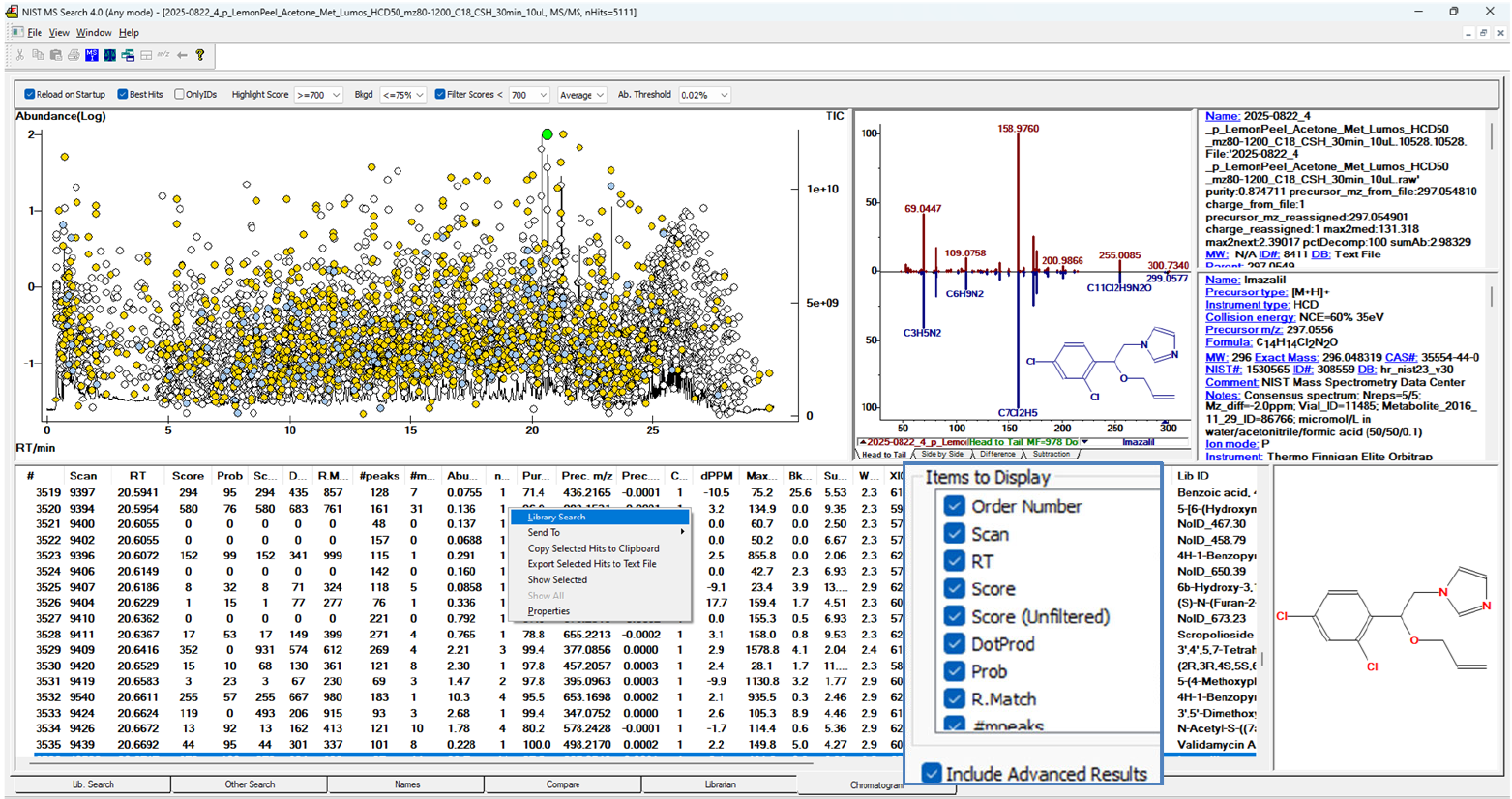Expand the Send To submenu arrow
Image resolution: width=1512 pixels, height=799 pixels.
pos(682,532)
